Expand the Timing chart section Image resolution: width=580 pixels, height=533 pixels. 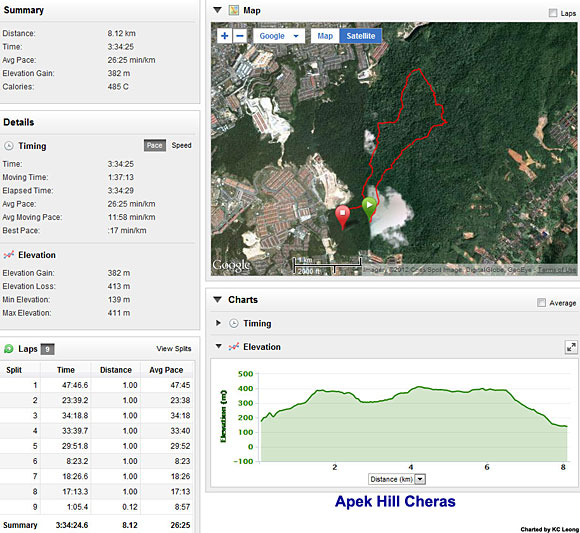click(x=218, y=323)
